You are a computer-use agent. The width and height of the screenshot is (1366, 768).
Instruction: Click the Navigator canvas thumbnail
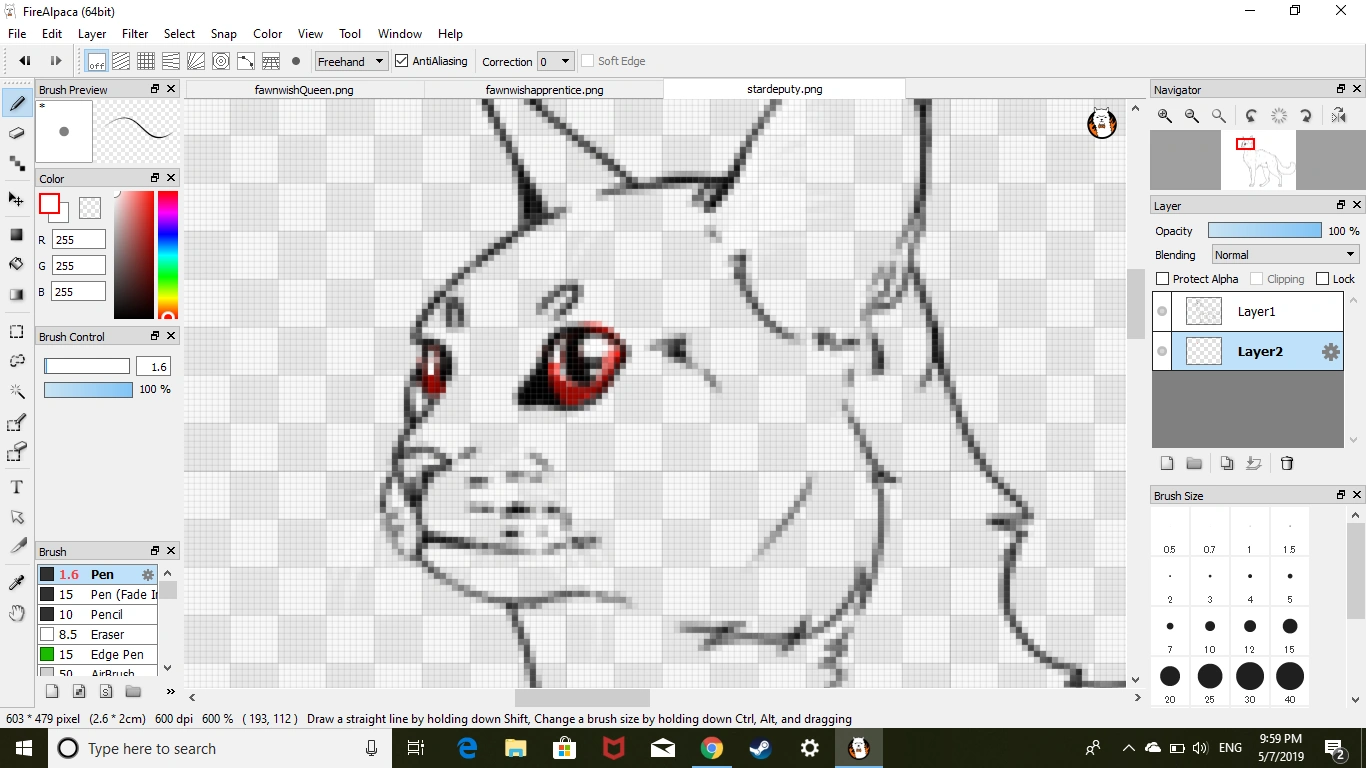click(1258, 160)
